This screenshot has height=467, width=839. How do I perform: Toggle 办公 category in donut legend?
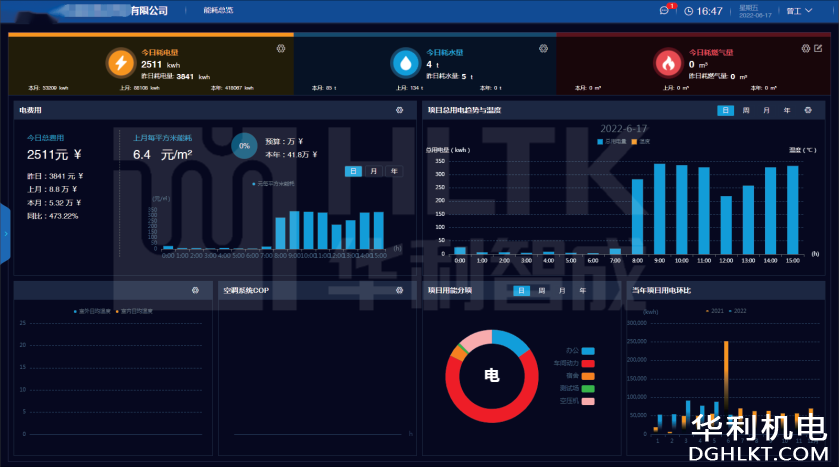tap(587, 351)
